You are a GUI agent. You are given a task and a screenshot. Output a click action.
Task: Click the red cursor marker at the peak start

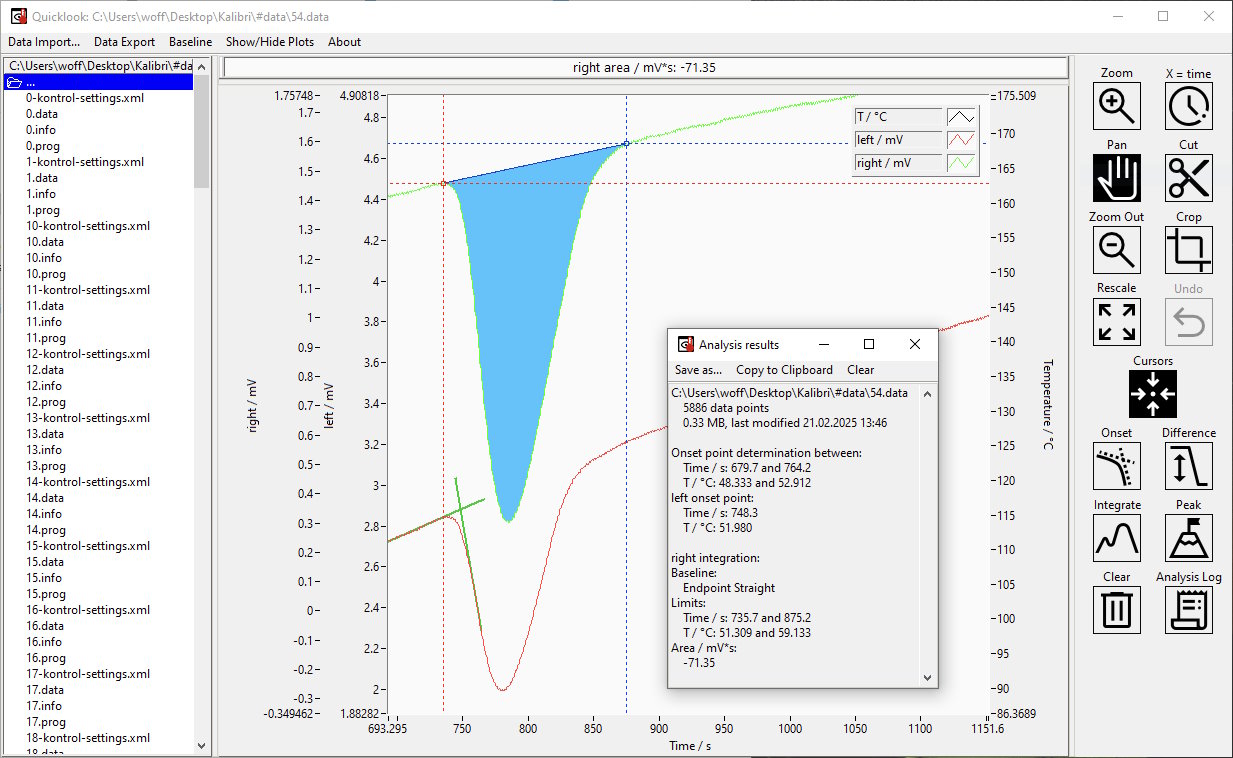[x=443, y=183]
